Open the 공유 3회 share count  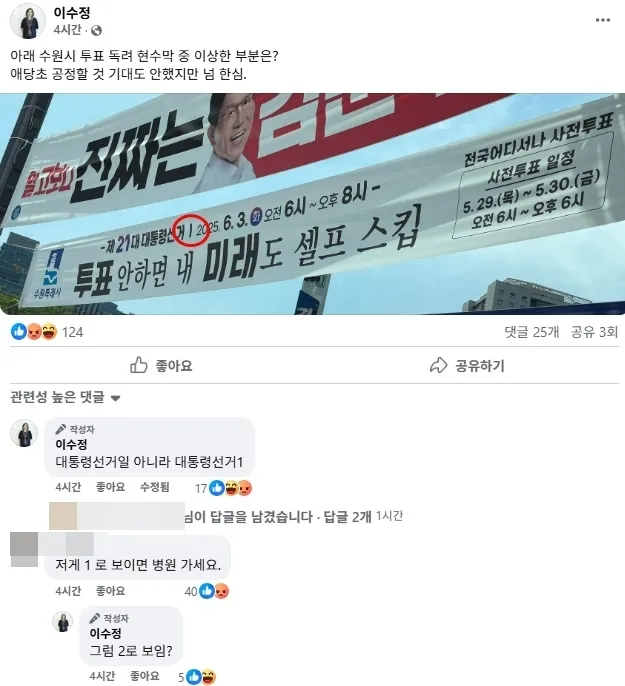[x=594, y=332]
